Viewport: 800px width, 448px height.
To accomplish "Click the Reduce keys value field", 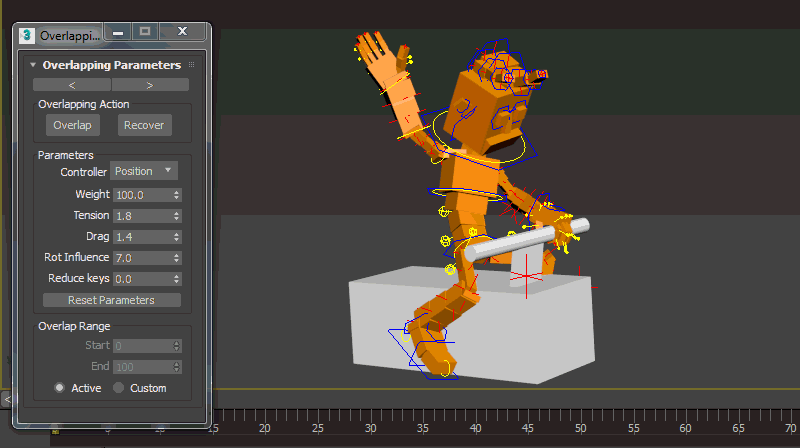I will [141, 279].
